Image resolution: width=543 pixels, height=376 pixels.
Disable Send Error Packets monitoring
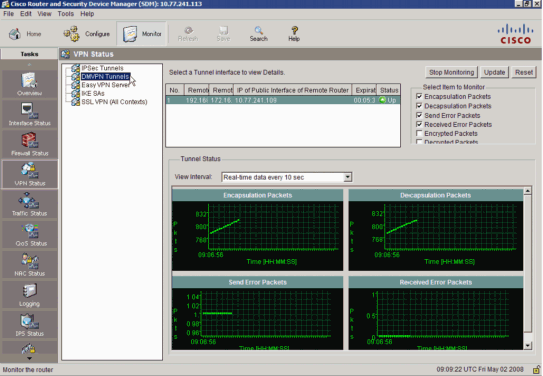419,115
